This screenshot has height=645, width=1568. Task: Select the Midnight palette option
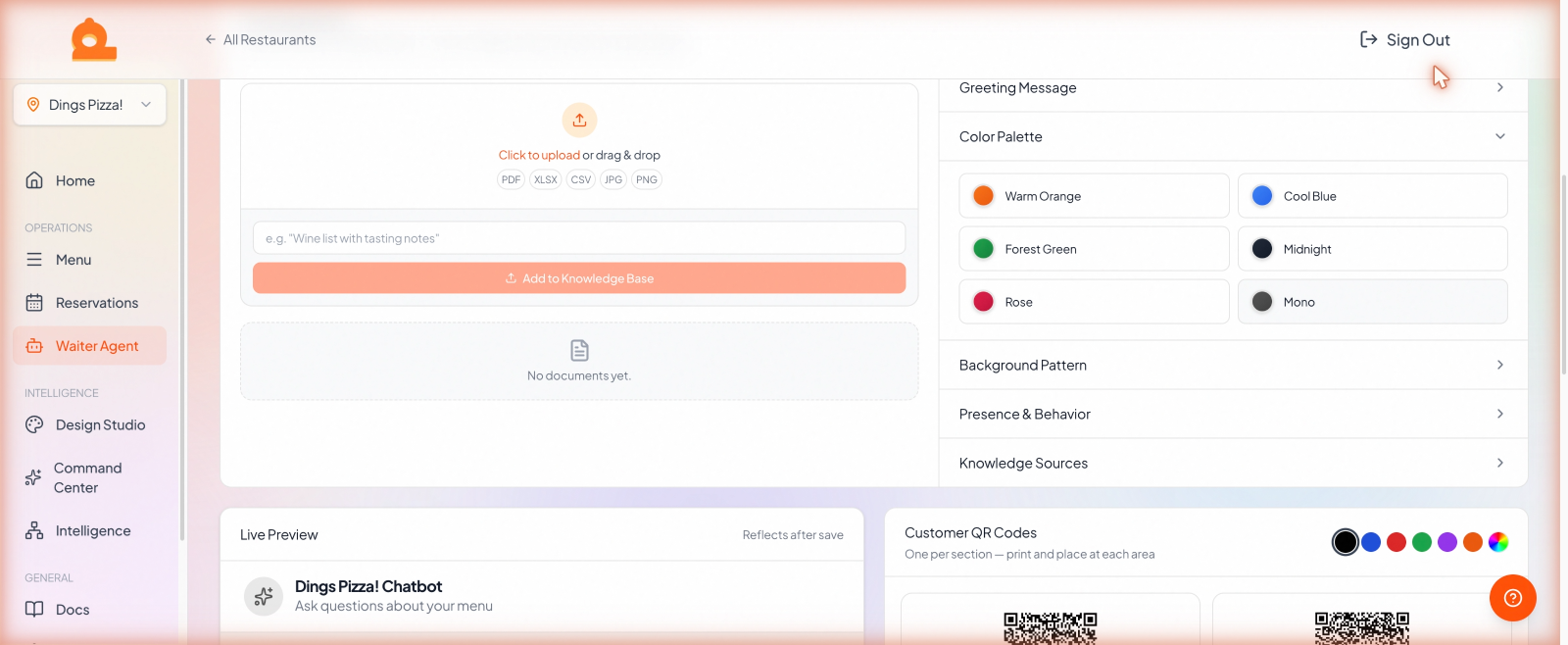pyautogui.click(x=1372, y=249)
